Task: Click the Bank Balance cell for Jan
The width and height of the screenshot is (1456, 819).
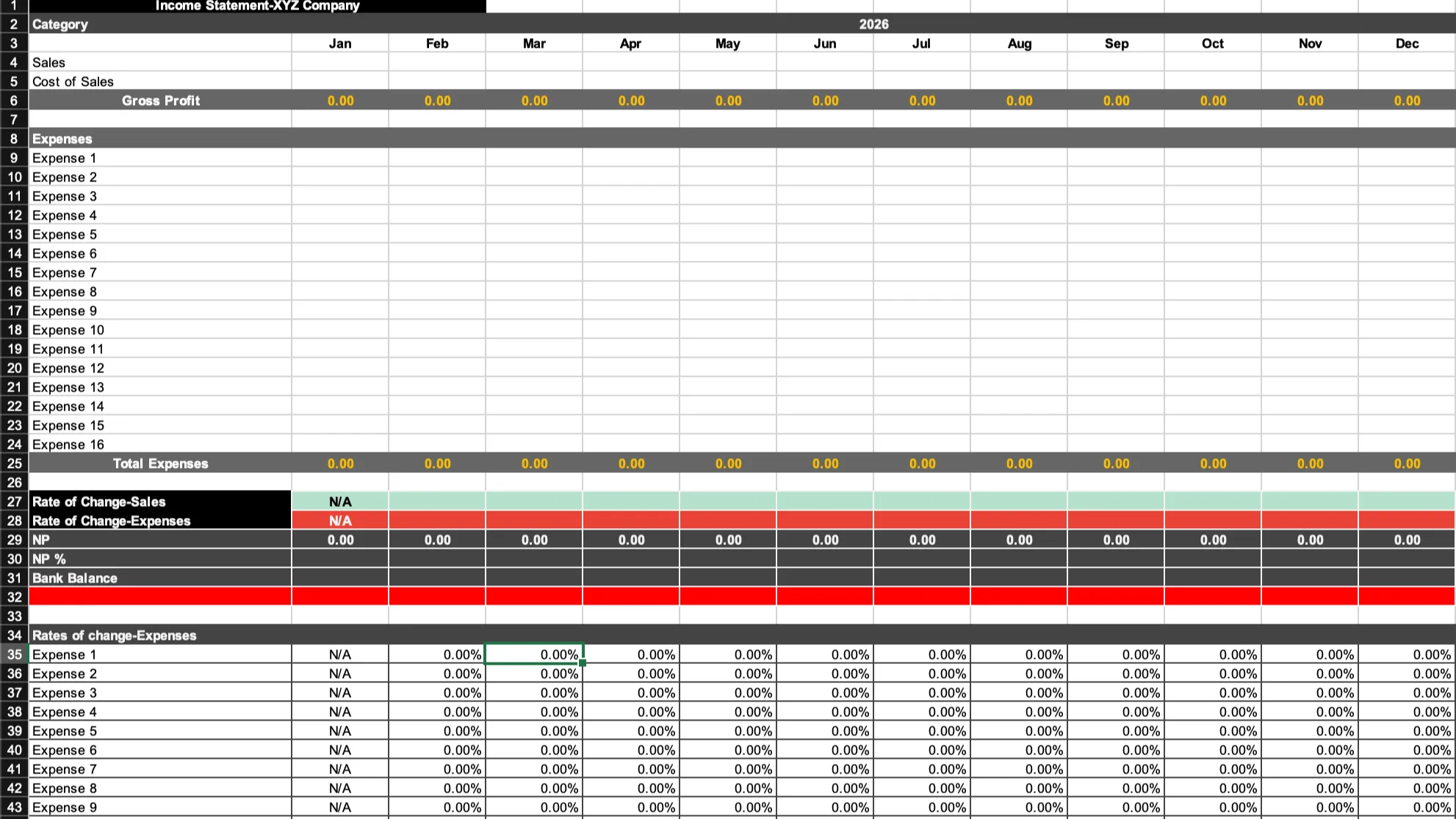Action: click(x=339, y=578)
